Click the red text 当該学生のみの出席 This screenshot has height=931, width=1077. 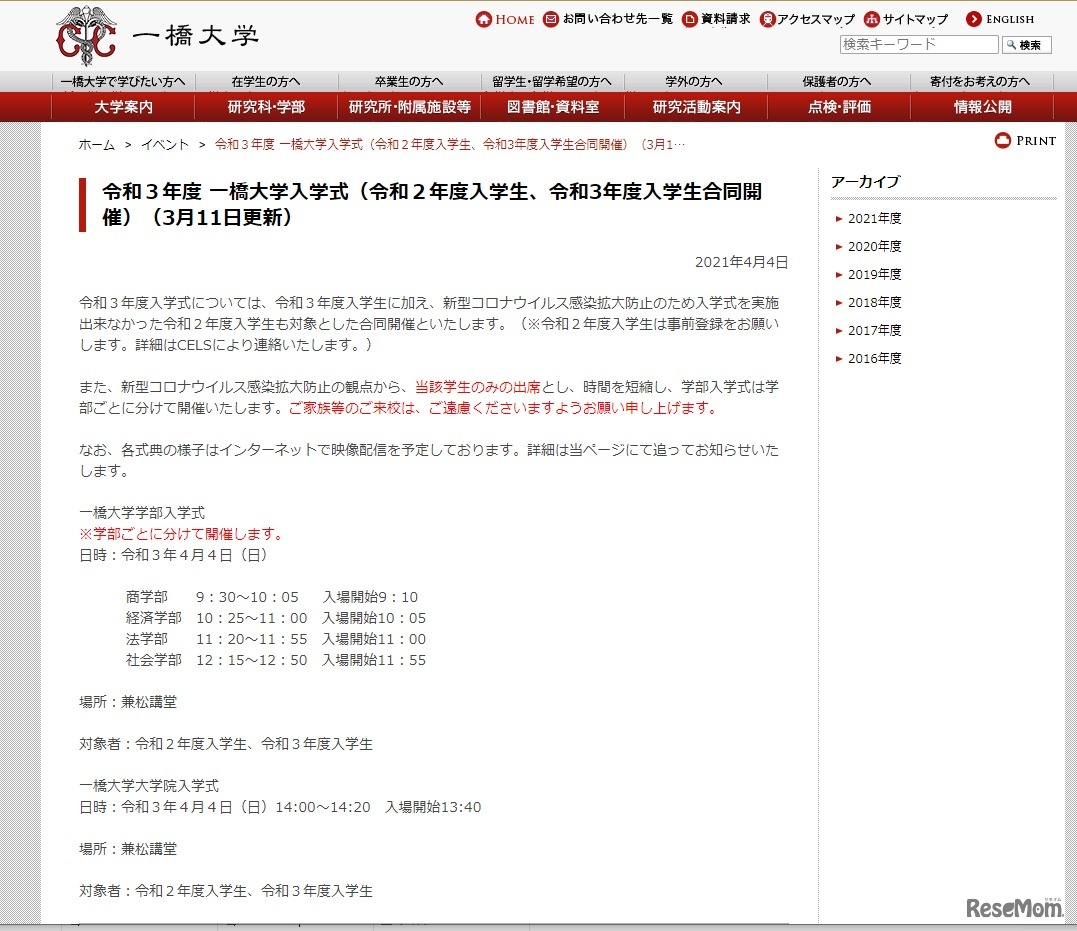click(x=478, y=387)
